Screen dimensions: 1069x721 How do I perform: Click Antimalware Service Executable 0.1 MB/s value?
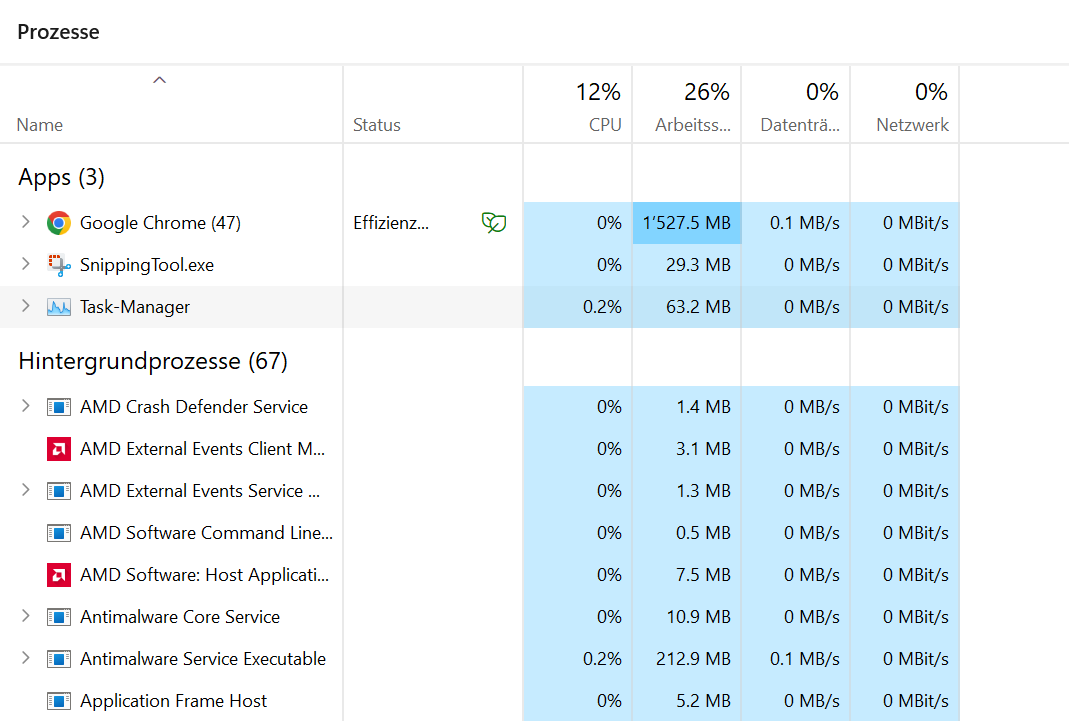804,659
